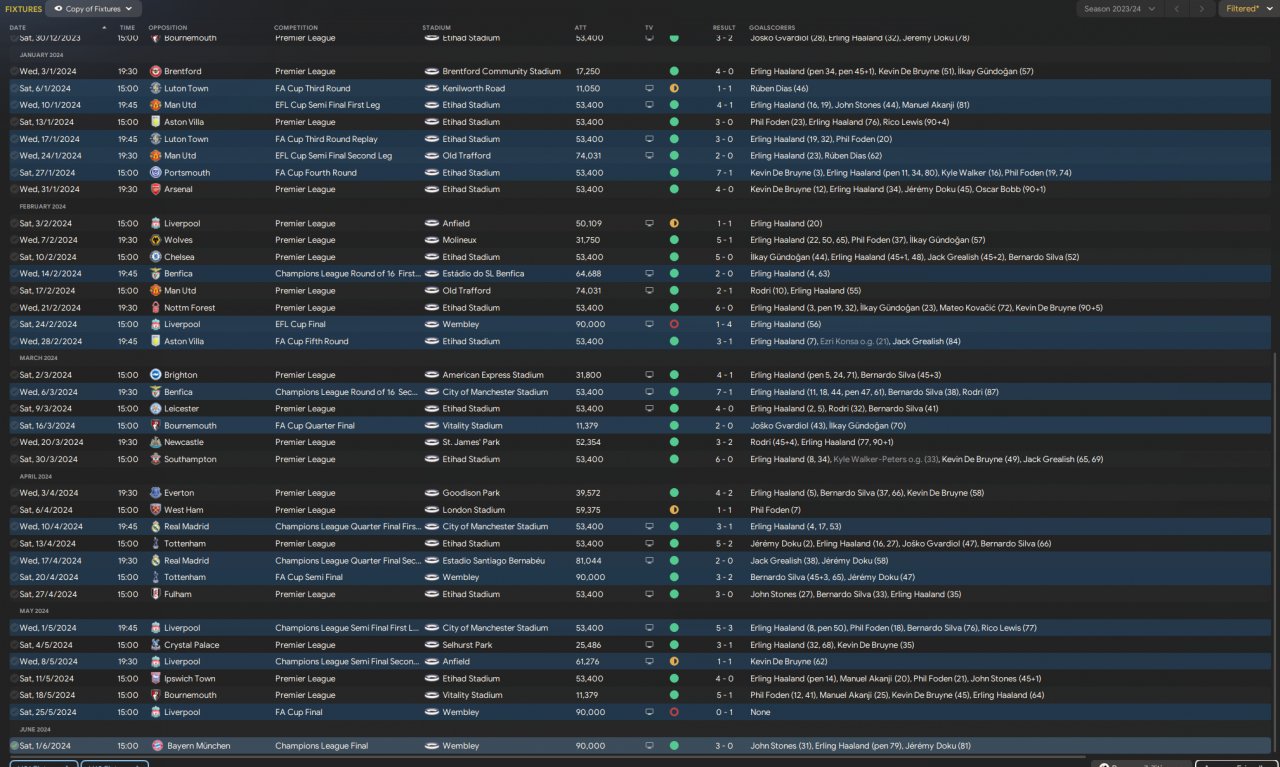Viewport: 1280px width, 767px height.
Task: Click attendance 81,044 for Real Madrid
Action: pos(589,561)
